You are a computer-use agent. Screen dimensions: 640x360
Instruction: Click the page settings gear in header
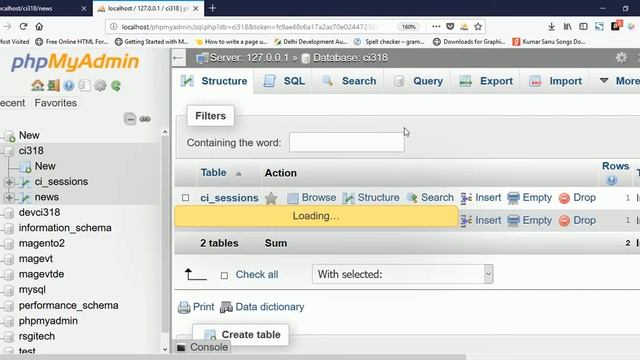[621, 58]
